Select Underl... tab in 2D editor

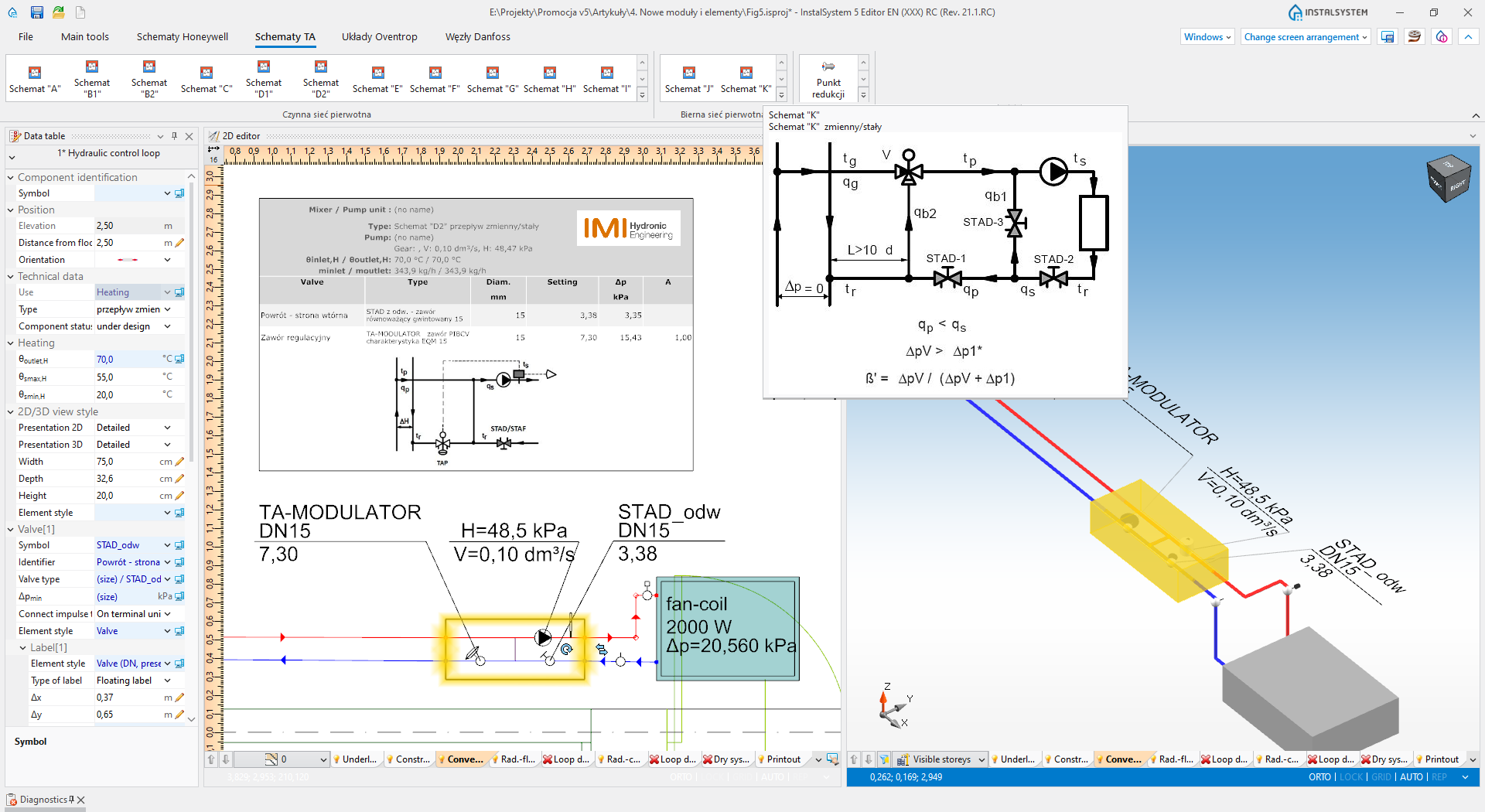pyautogui.click(x=355, y=759)
